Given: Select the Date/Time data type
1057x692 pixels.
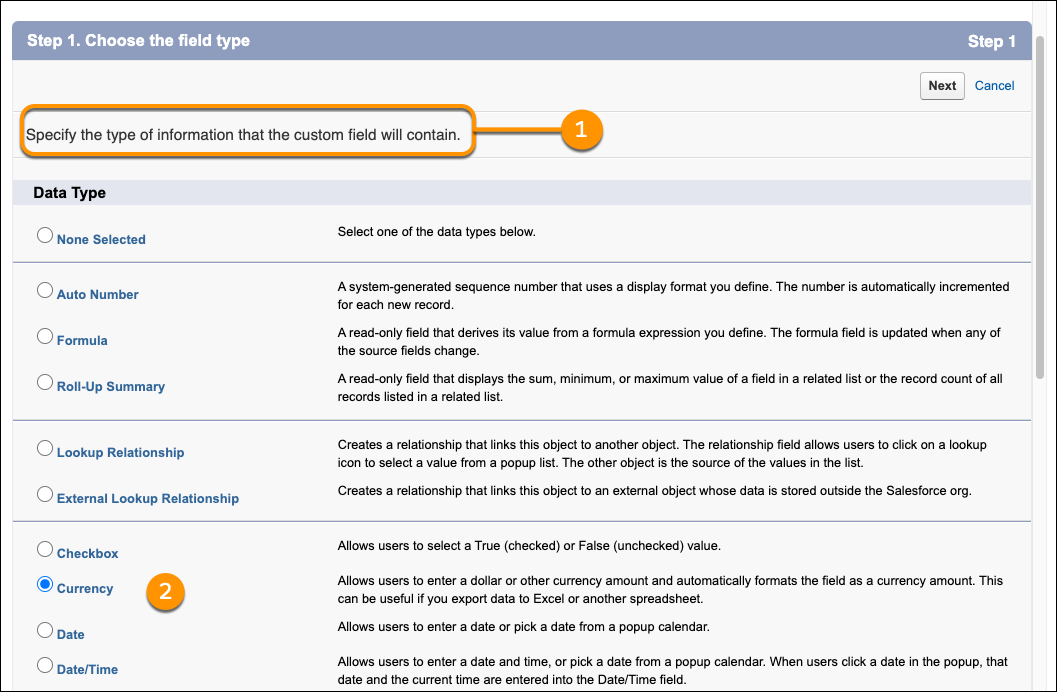Looking at the screenshot, I should click(44, 663).
